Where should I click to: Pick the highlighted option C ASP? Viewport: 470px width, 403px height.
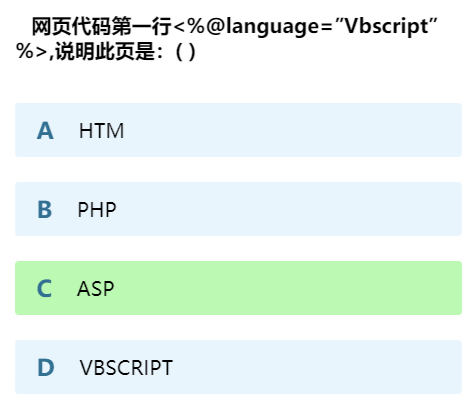[238, 288]
